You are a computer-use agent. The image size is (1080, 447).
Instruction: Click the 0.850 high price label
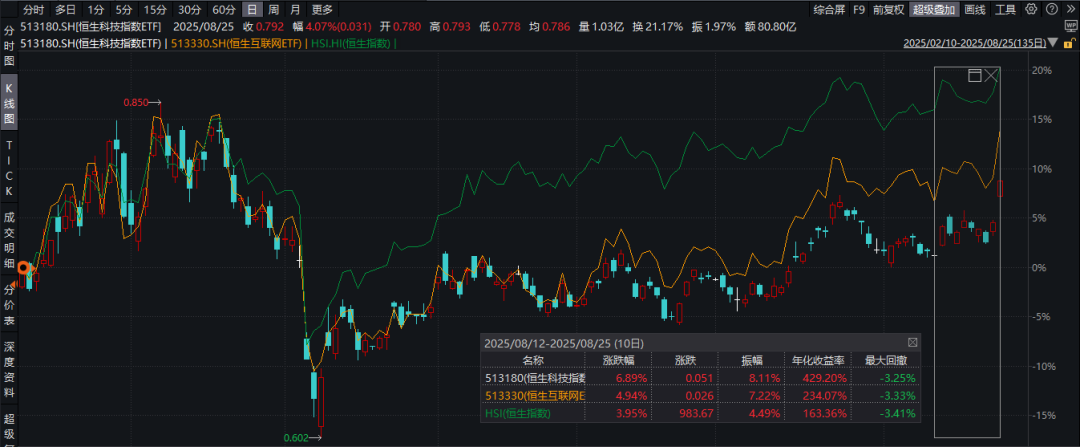[x=136, y=103]
